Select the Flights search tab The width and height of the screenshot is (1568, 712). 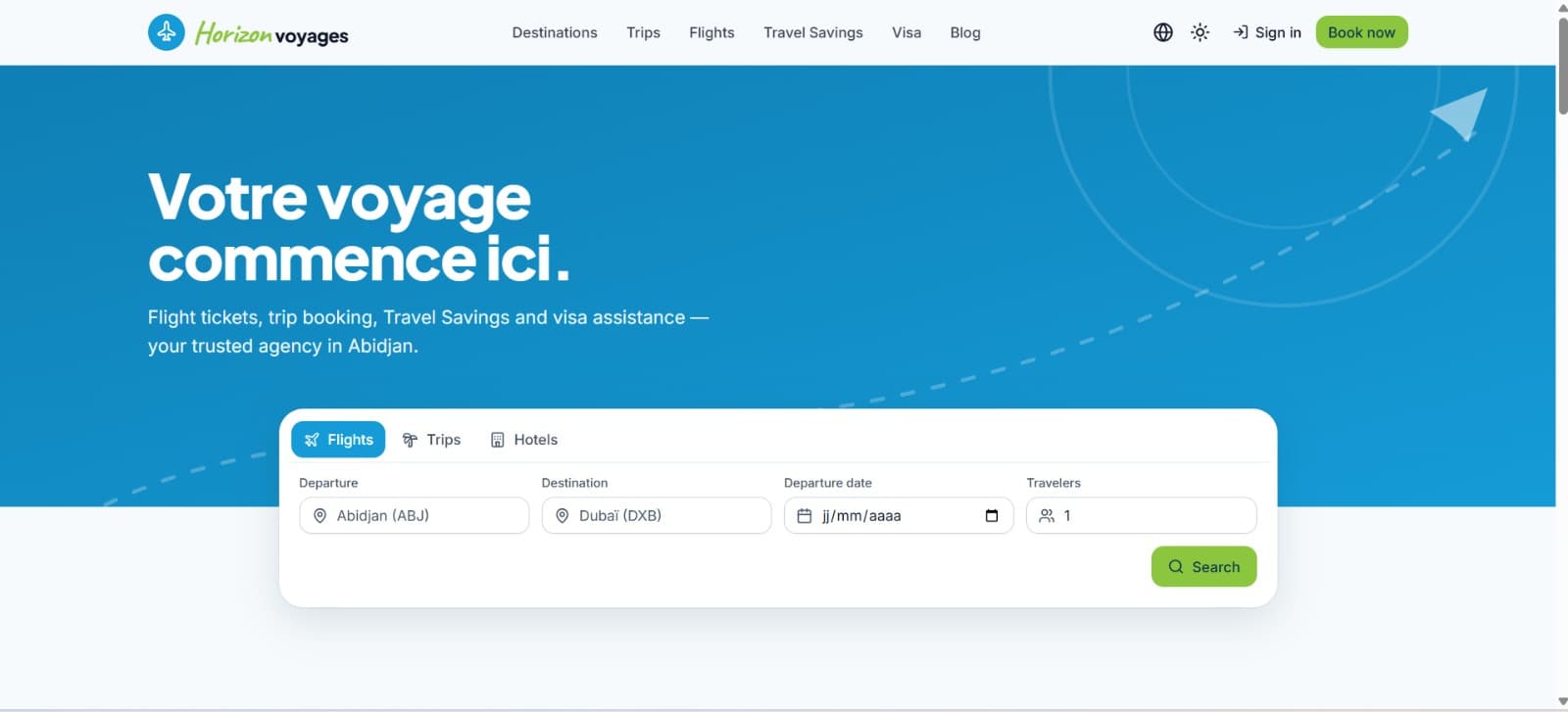pos(338,440)
